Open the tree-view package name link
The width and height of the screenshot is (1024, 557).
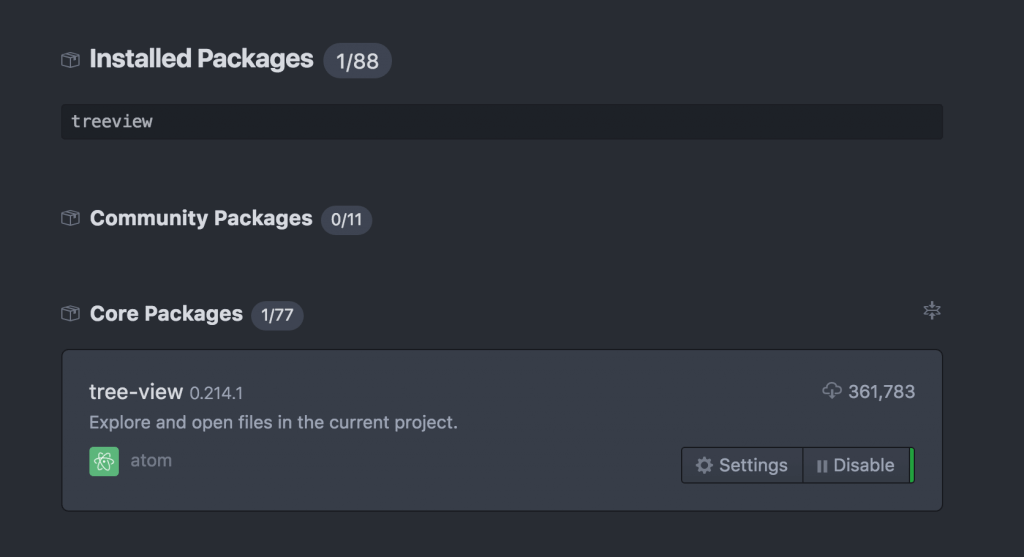click(136, 392)
